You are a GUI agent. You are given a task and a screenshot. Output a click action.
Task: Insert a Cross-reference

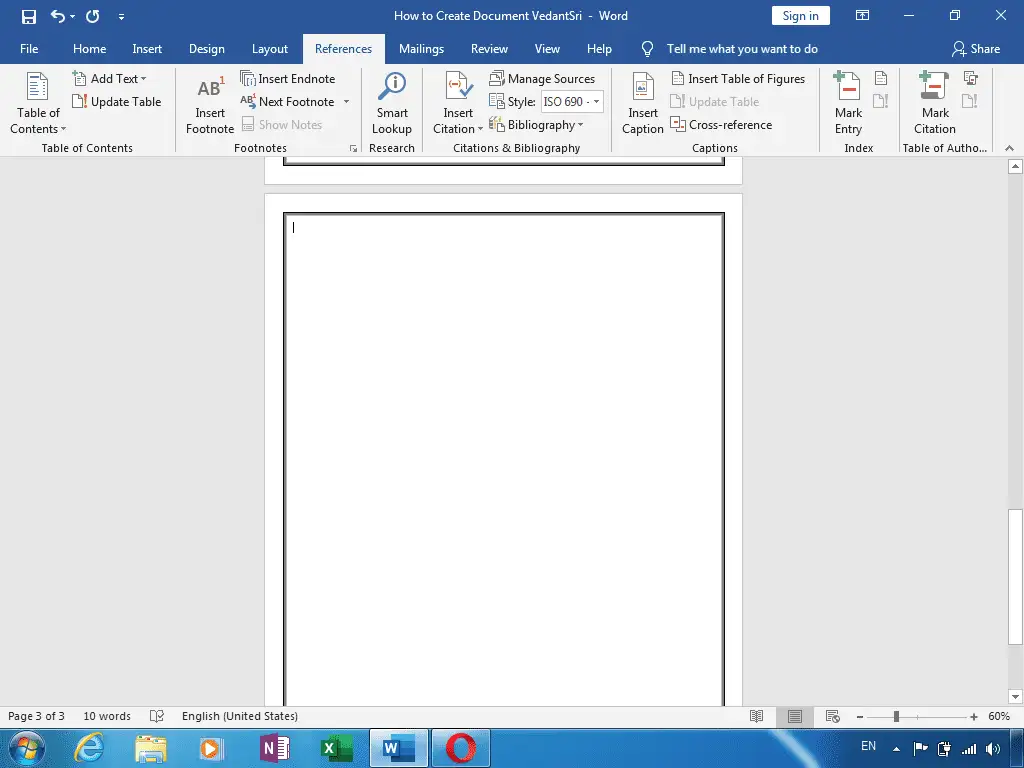click(x=722, y=125)
